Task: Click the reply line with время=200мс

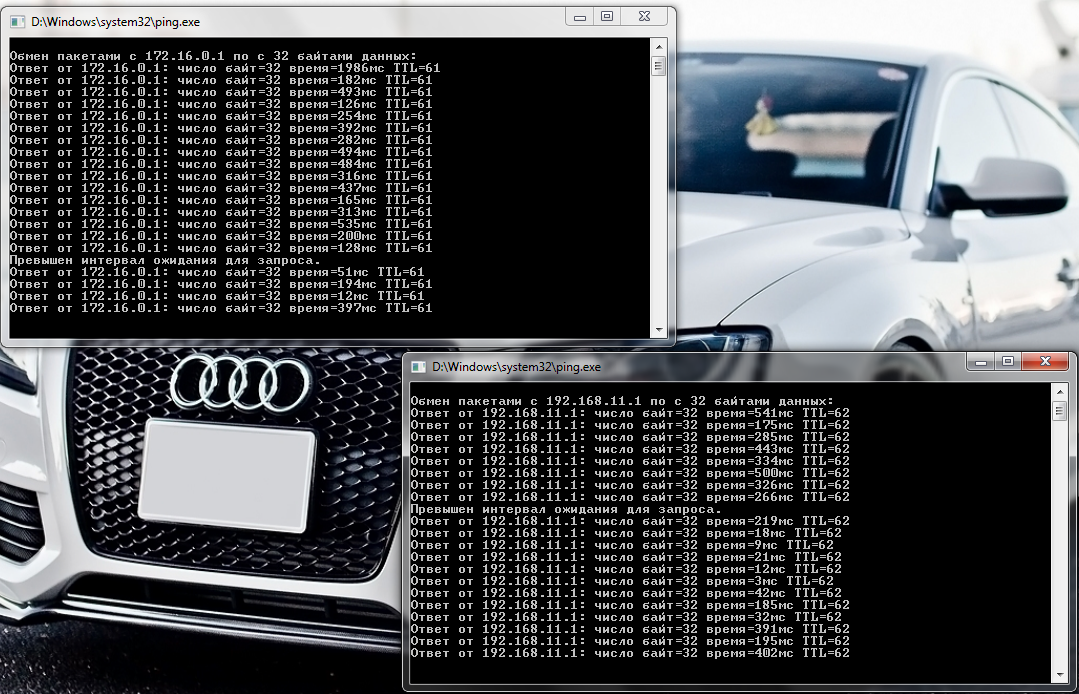Action: [x=221, y=236]
